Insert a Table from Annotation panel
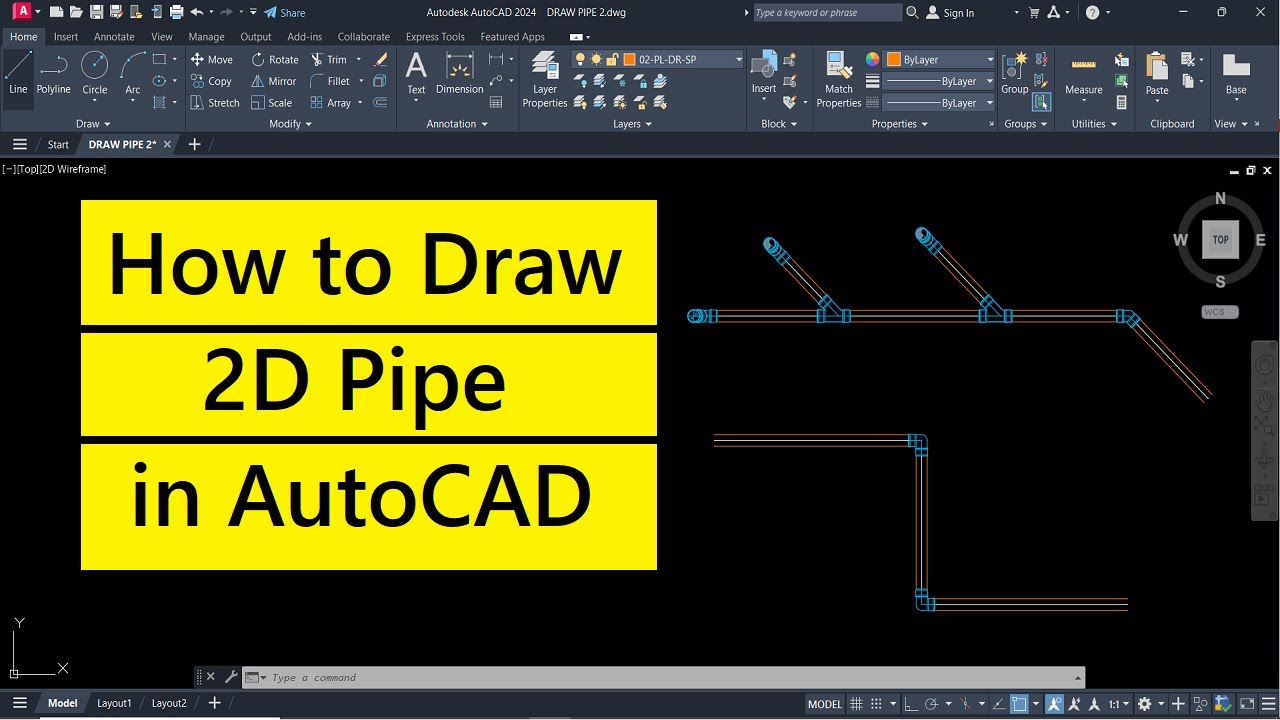This screenshot has height=720, width=1280. click(496, 103)
